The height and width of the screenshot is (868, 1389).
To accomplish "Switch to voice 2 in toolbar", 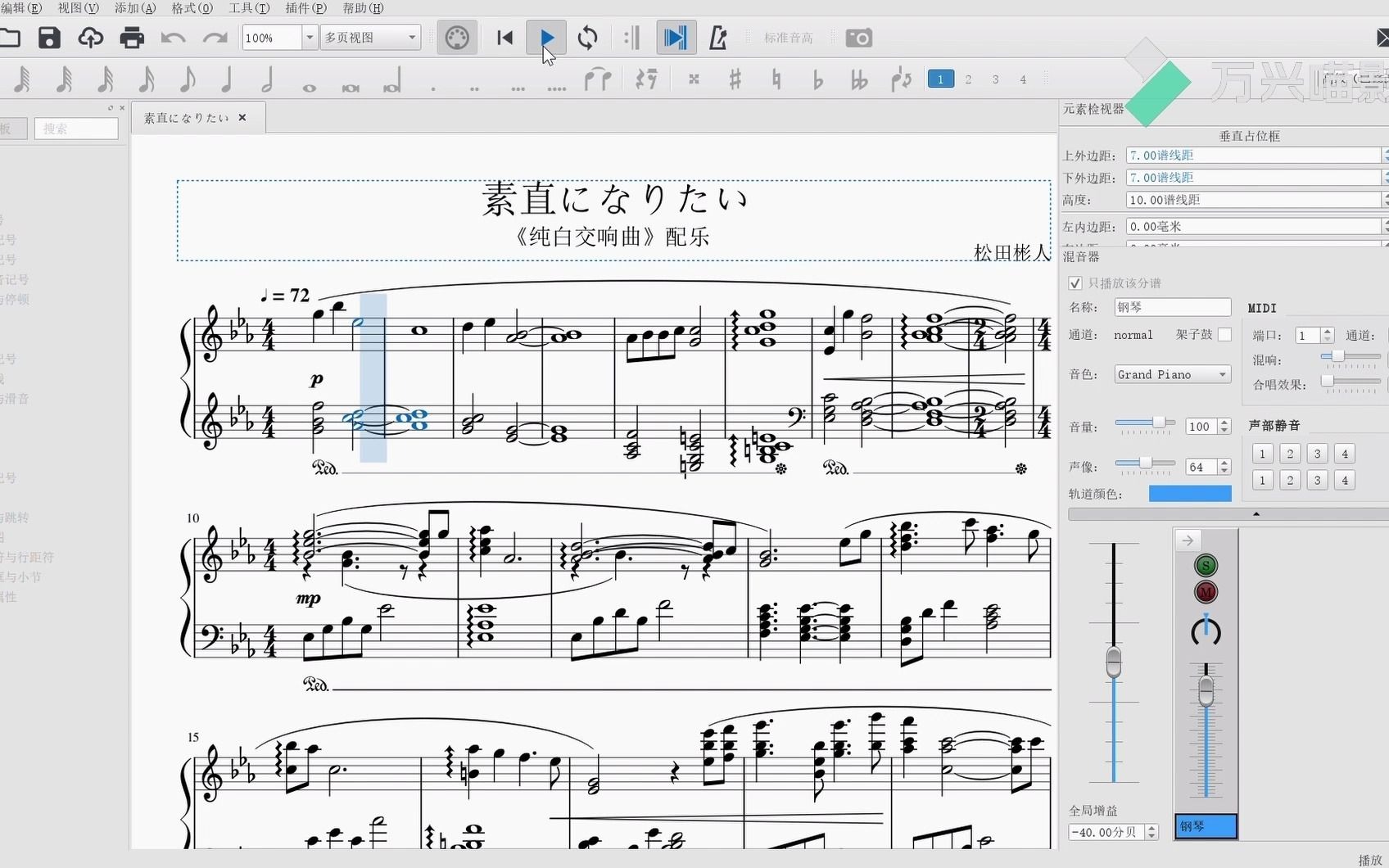I will (968, 79).
